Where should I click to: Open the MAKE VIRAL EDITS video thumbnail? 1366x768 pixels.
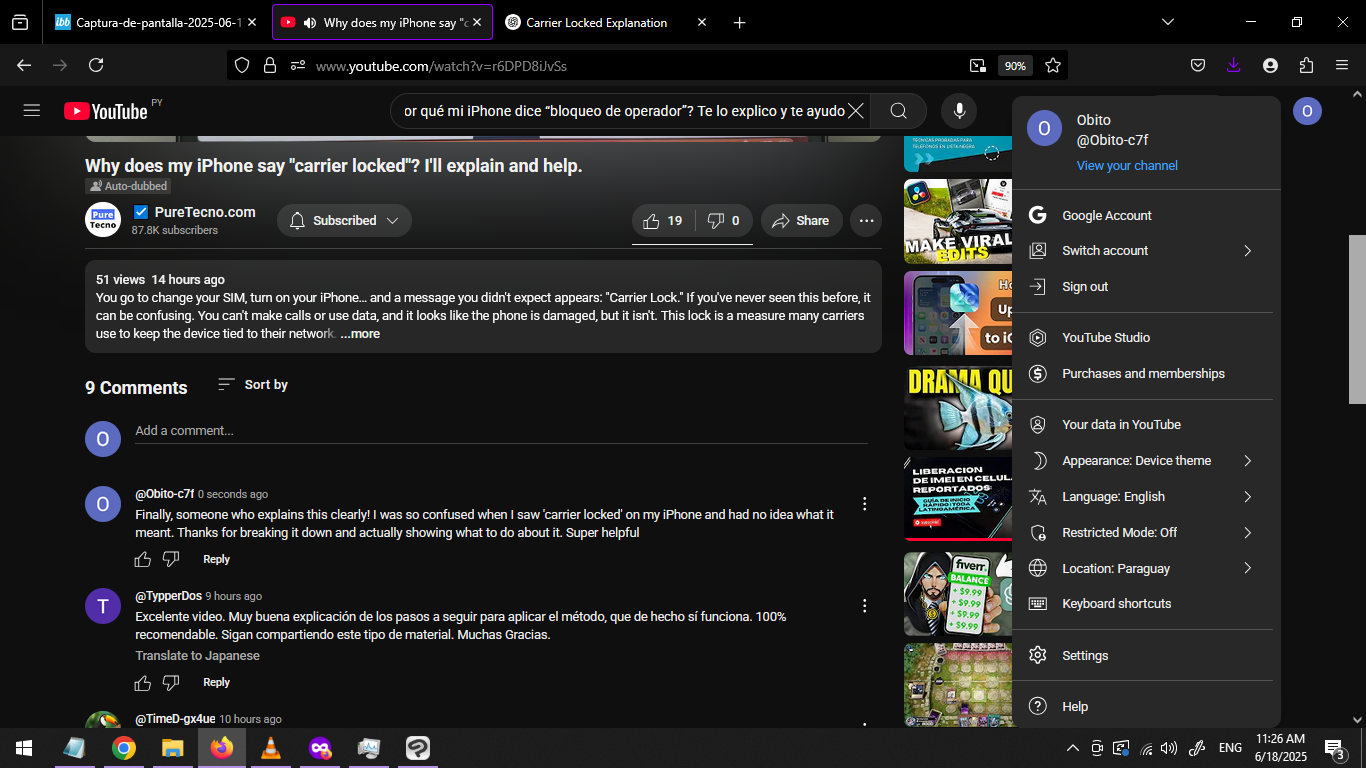[x=958, y=222]
